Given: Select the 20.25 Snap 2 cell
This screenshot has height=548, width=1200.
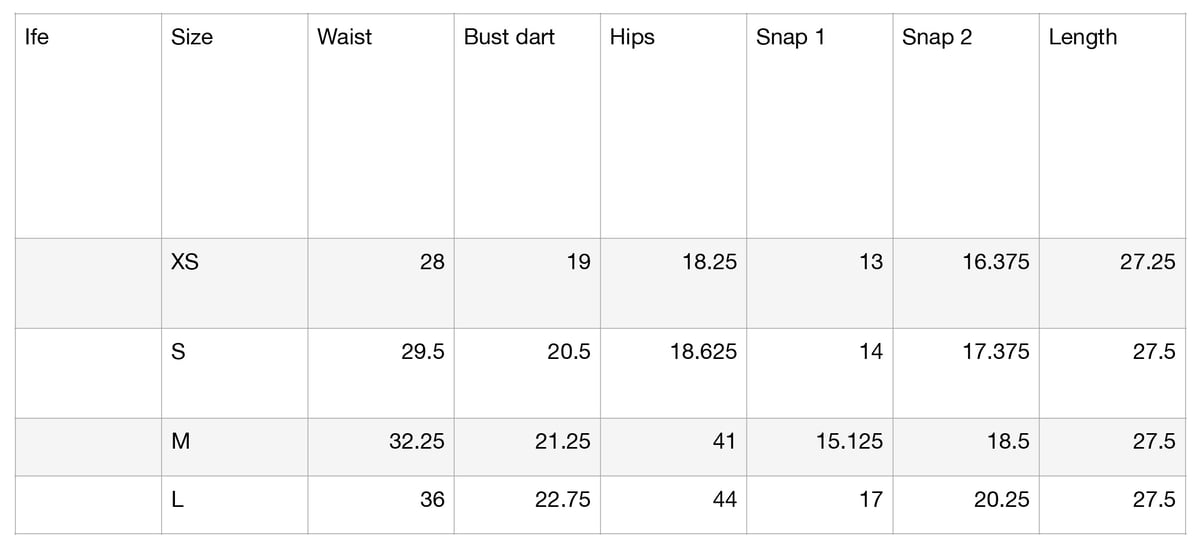Looking at the screenshot, I should click(966, 505).
